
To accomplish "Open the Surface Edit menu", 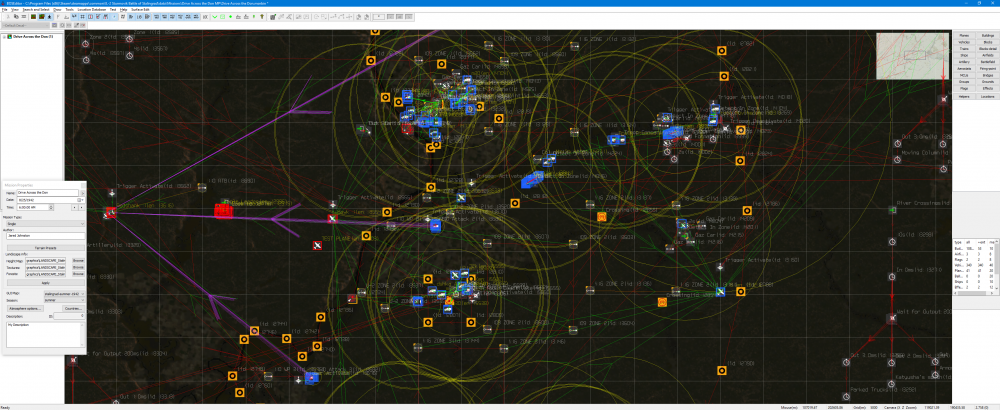I will point(140,10).
